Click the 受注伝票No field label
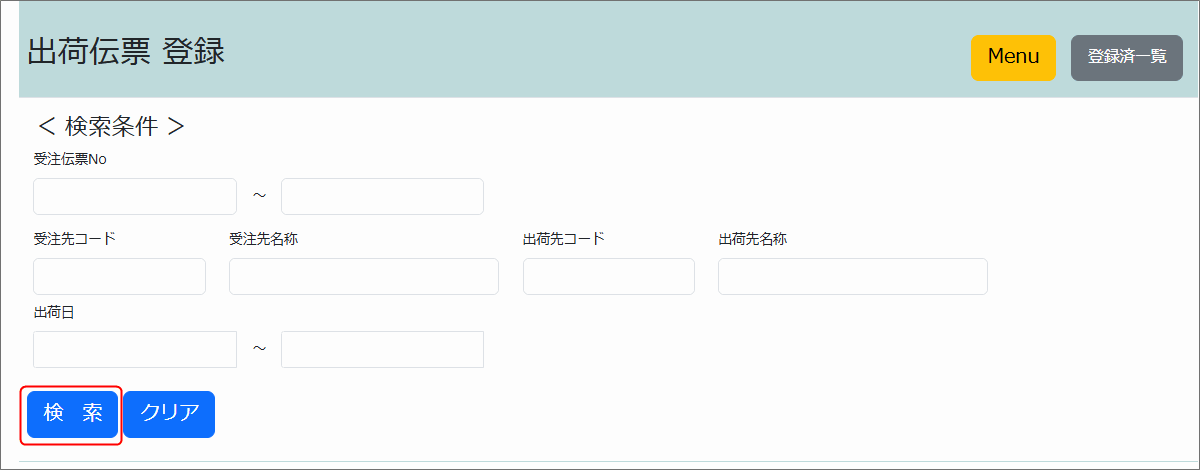 (70, 158)
